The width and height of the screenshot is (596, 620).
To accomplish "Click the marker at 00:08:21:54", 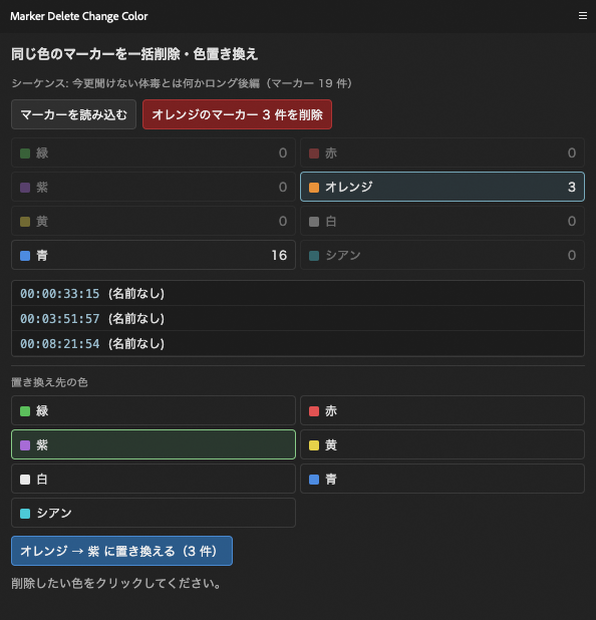I will pos(298,343).
